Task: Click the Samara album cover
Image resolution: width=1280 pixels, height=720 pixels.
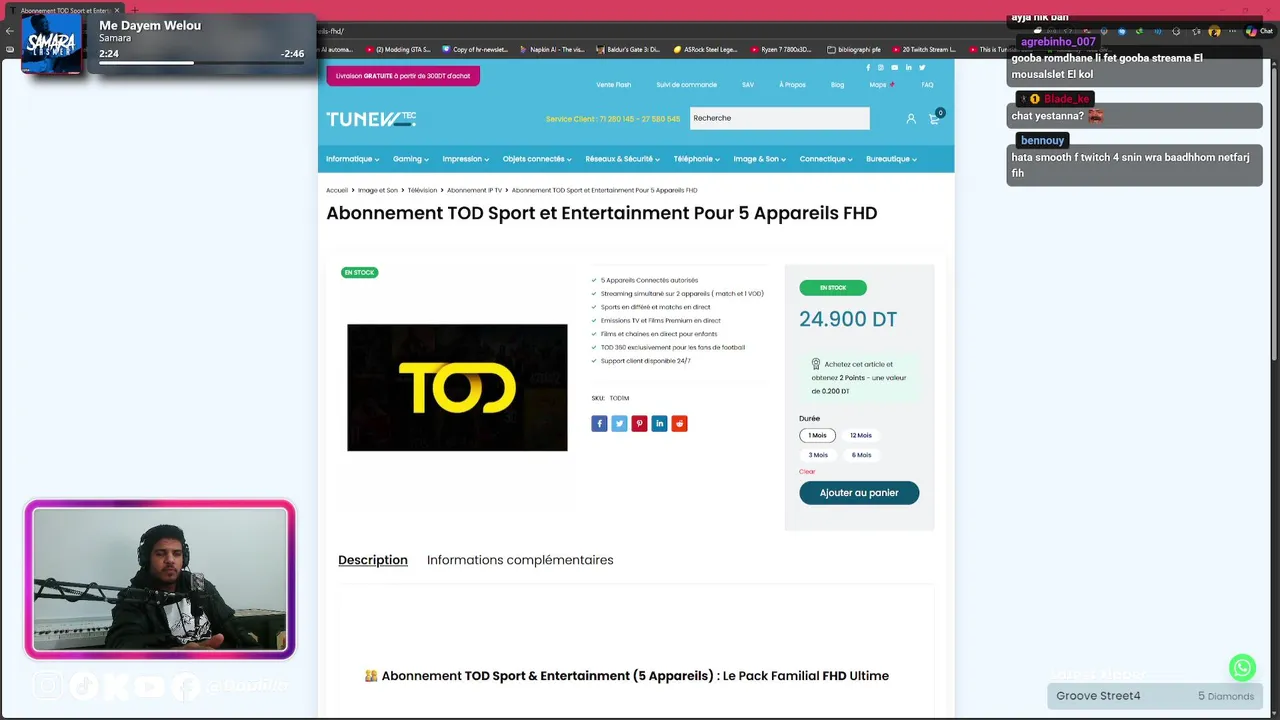Action: click(51, 43)
